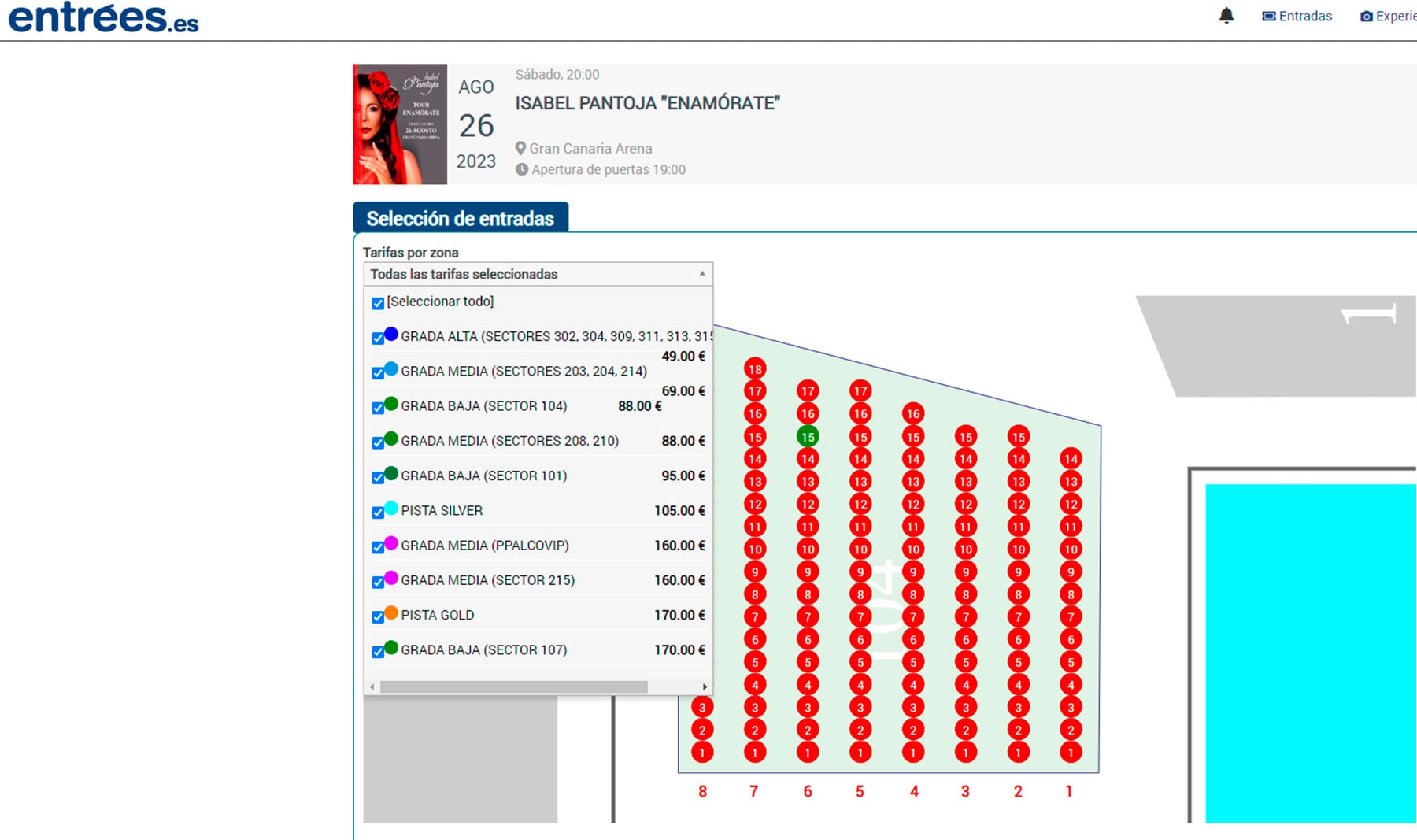Click the entrées.es logo
This screenshot has width=1417, height=840.
[x=103, y=17]
